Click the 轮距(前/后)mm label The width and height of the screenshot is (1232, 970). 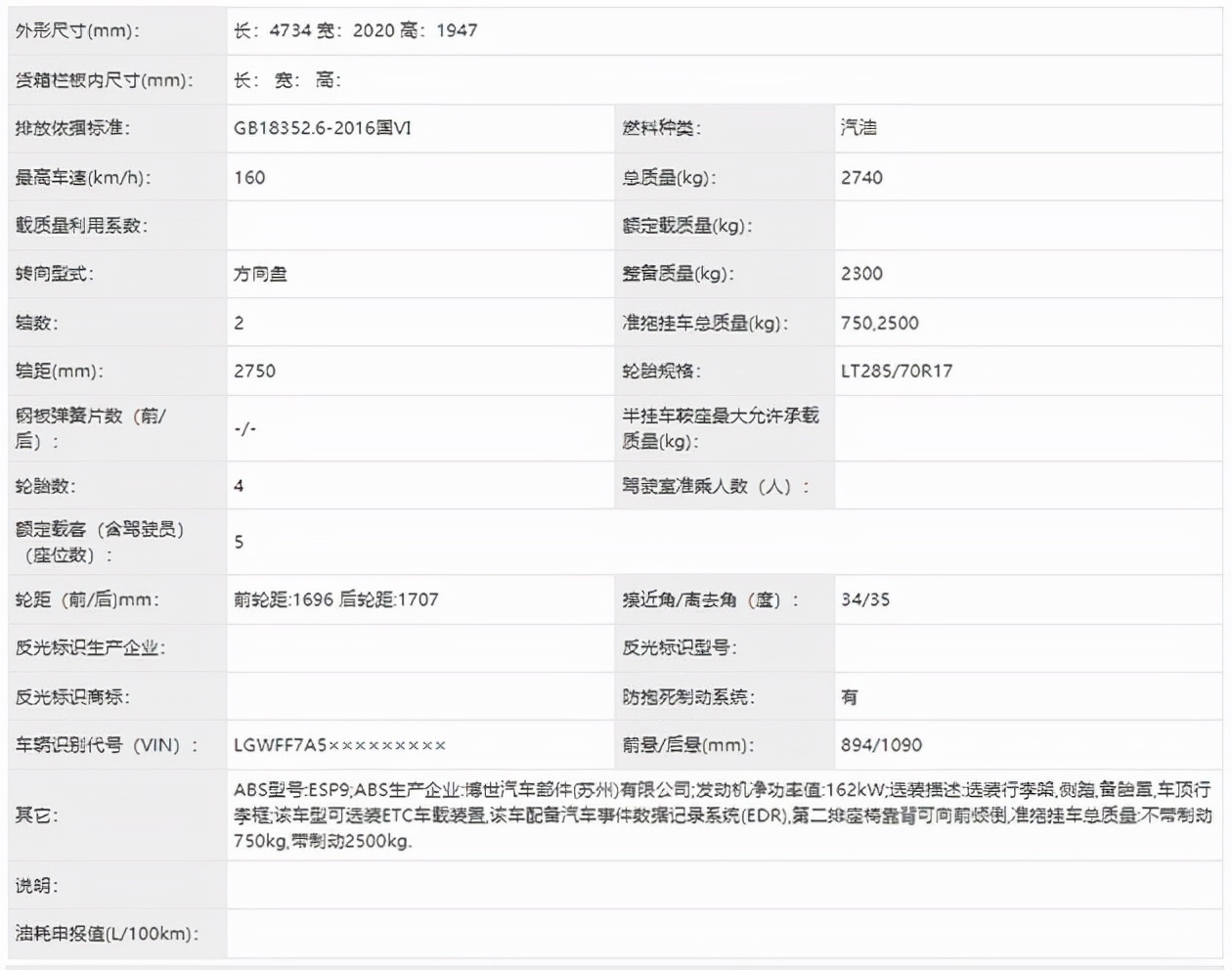pos(87,599)
